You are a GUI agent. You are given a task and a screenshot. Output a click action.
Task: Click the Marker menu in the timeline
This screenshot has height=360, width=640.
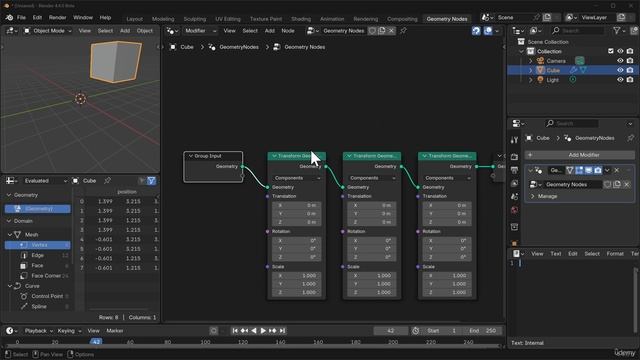115,331
